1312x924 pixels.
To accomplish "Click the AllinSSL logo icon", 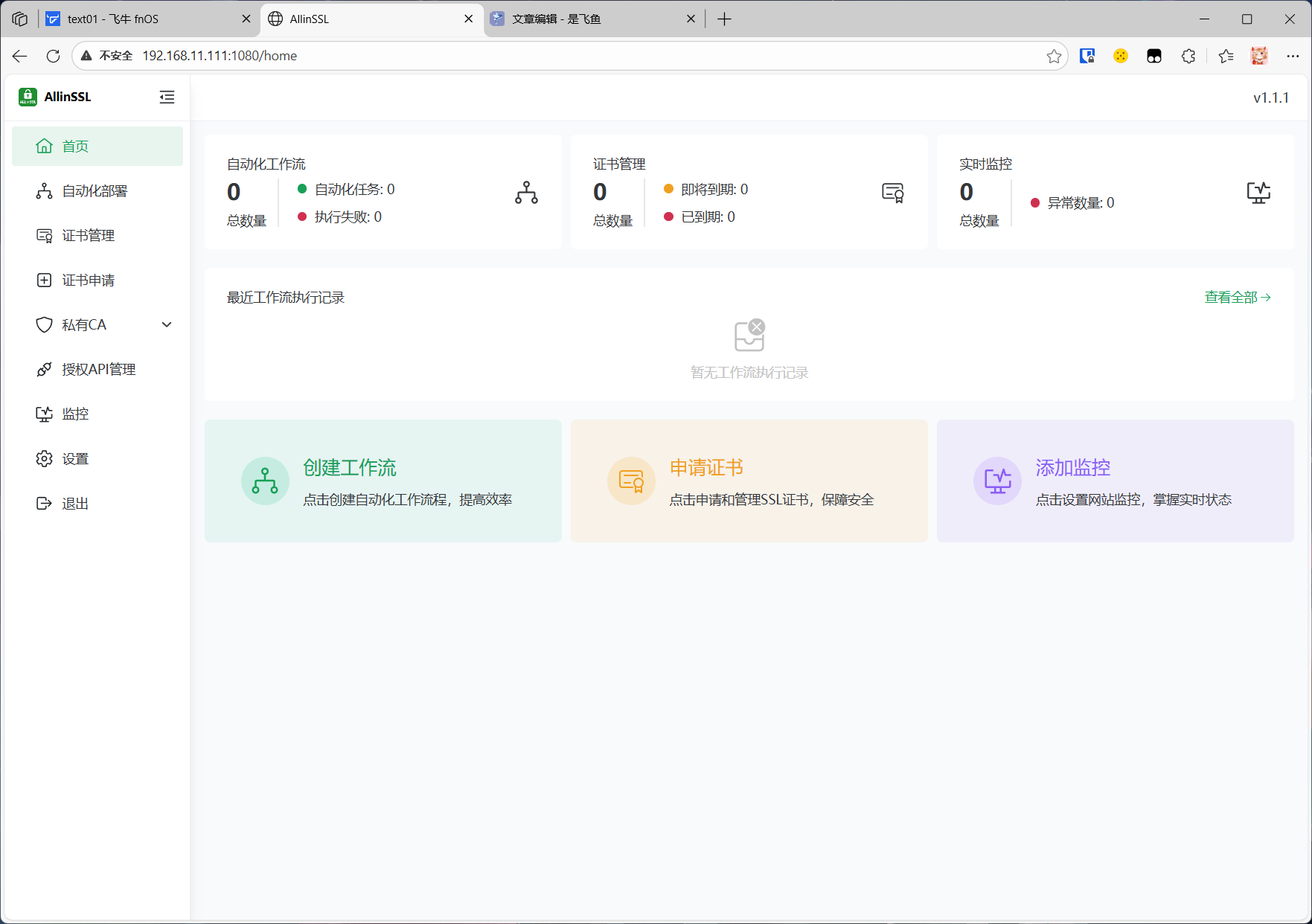I will 28,97.
